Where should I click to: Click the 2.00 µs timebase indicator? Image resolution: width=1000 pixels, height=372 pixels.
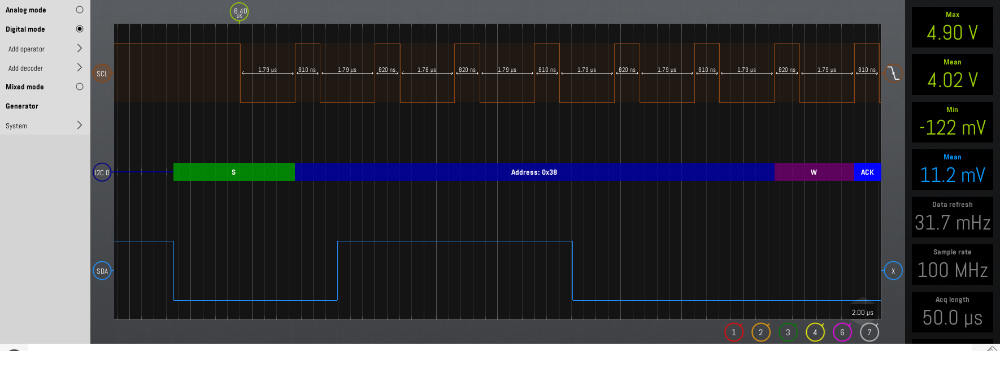(x=862, y=313)
